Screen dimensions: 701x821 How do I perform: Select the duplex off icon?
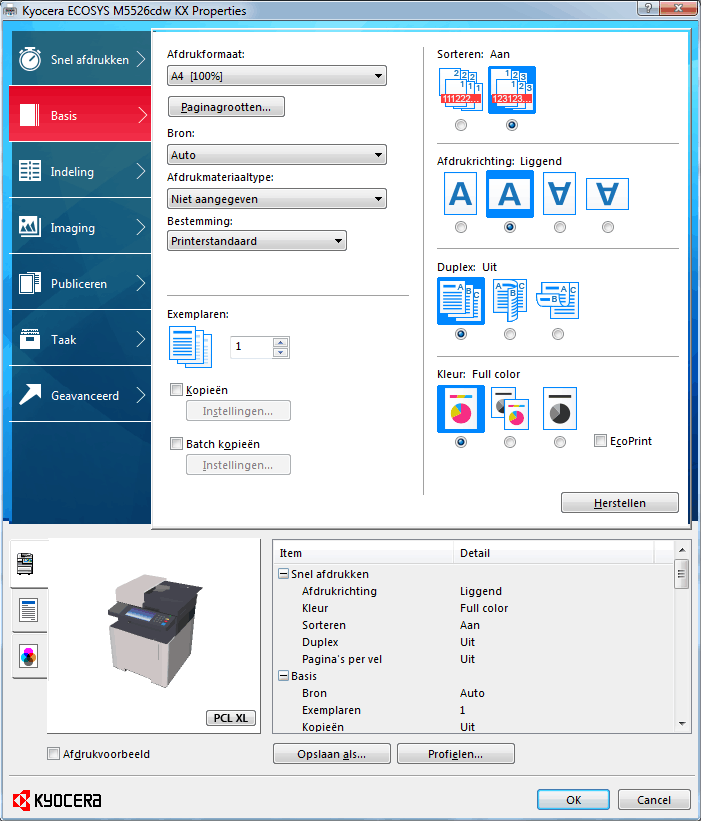461,301
